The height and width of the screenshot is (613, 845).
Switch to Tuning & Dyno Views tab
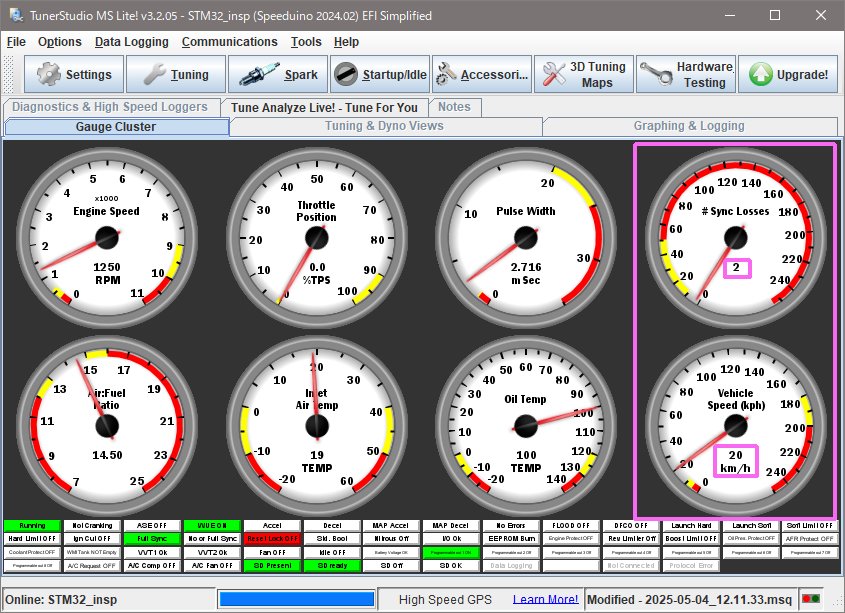(384, 126)
